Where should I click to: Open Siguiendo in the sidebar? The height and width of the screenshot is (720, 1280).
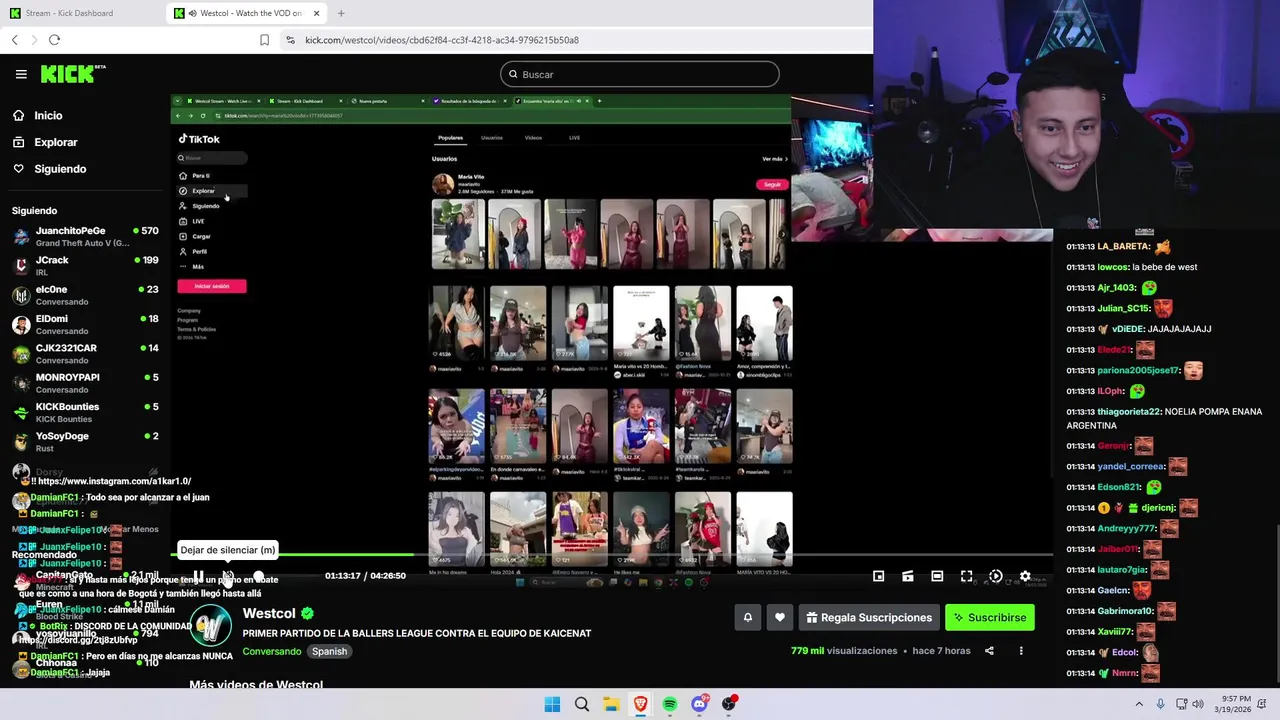tap(49, 169)
